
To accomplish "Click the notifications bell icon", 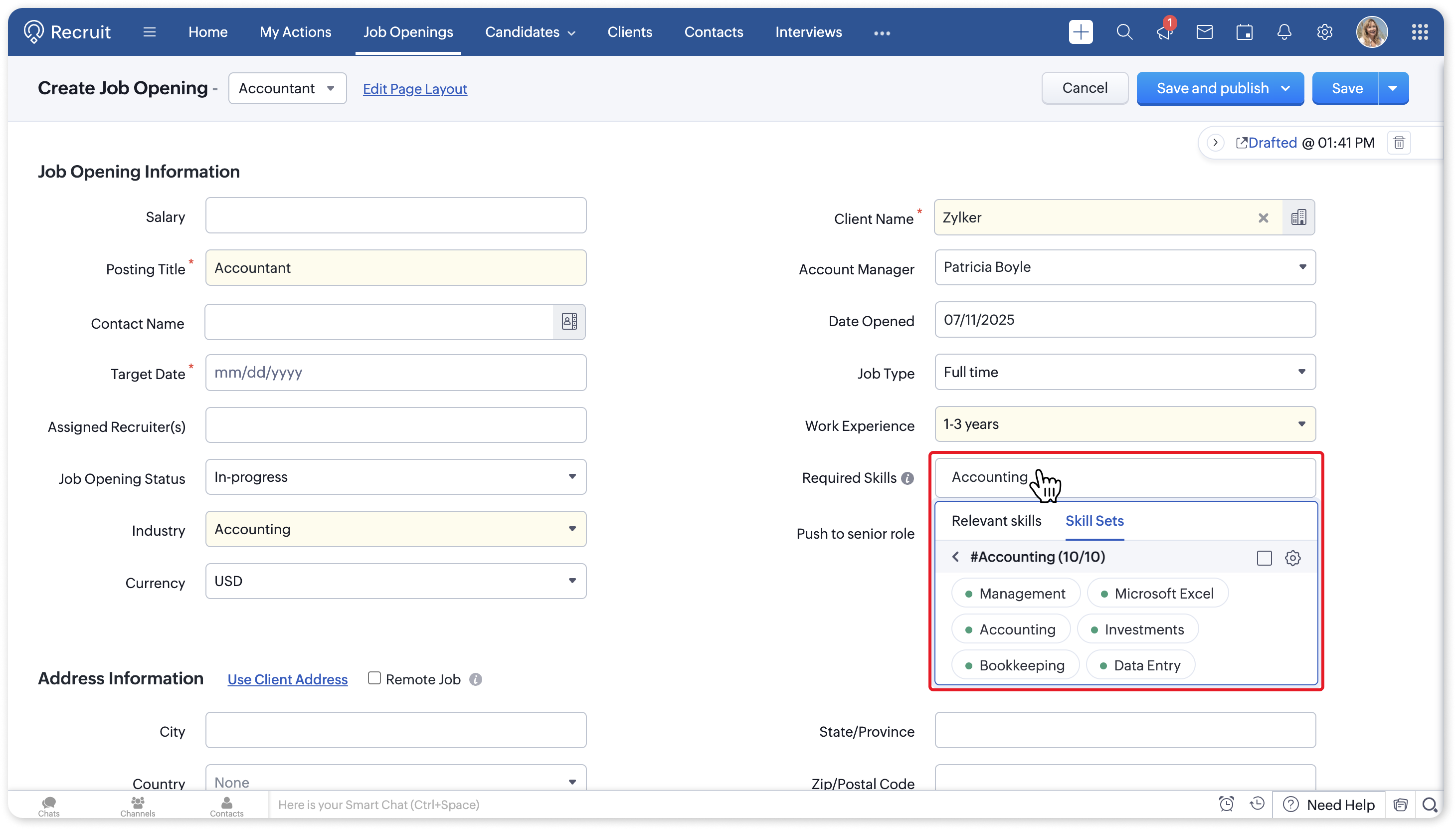I will coord(1284,32).
